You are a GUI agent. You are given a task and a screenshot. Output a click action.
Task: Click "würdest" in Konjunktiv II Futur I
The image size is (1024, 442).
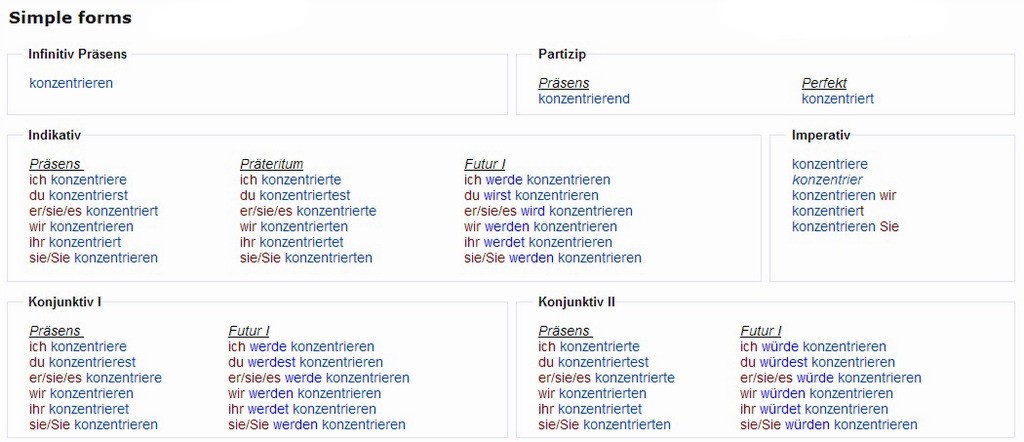coord(784,362)
